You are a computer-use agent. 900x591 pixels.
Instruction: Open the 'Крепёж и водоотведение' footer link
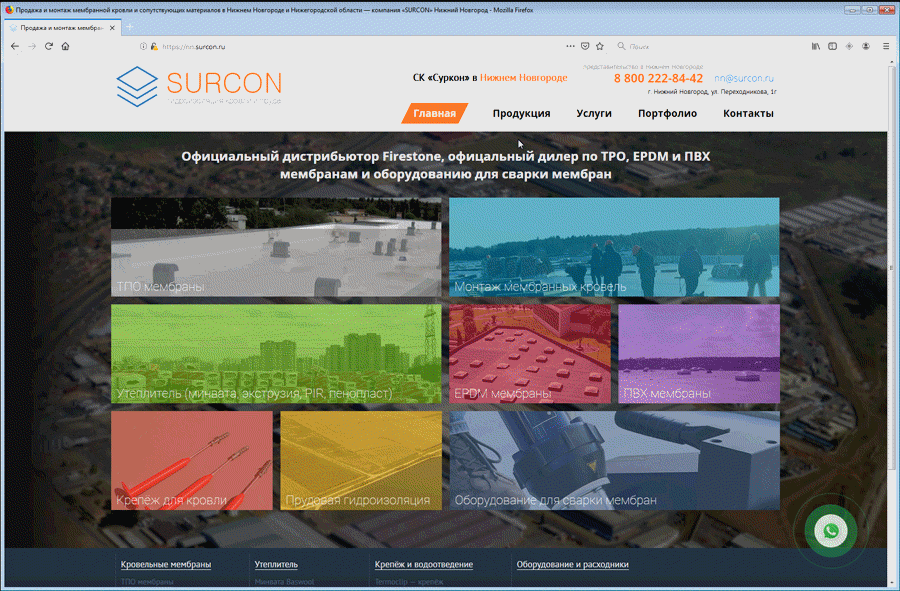[424, 565]
